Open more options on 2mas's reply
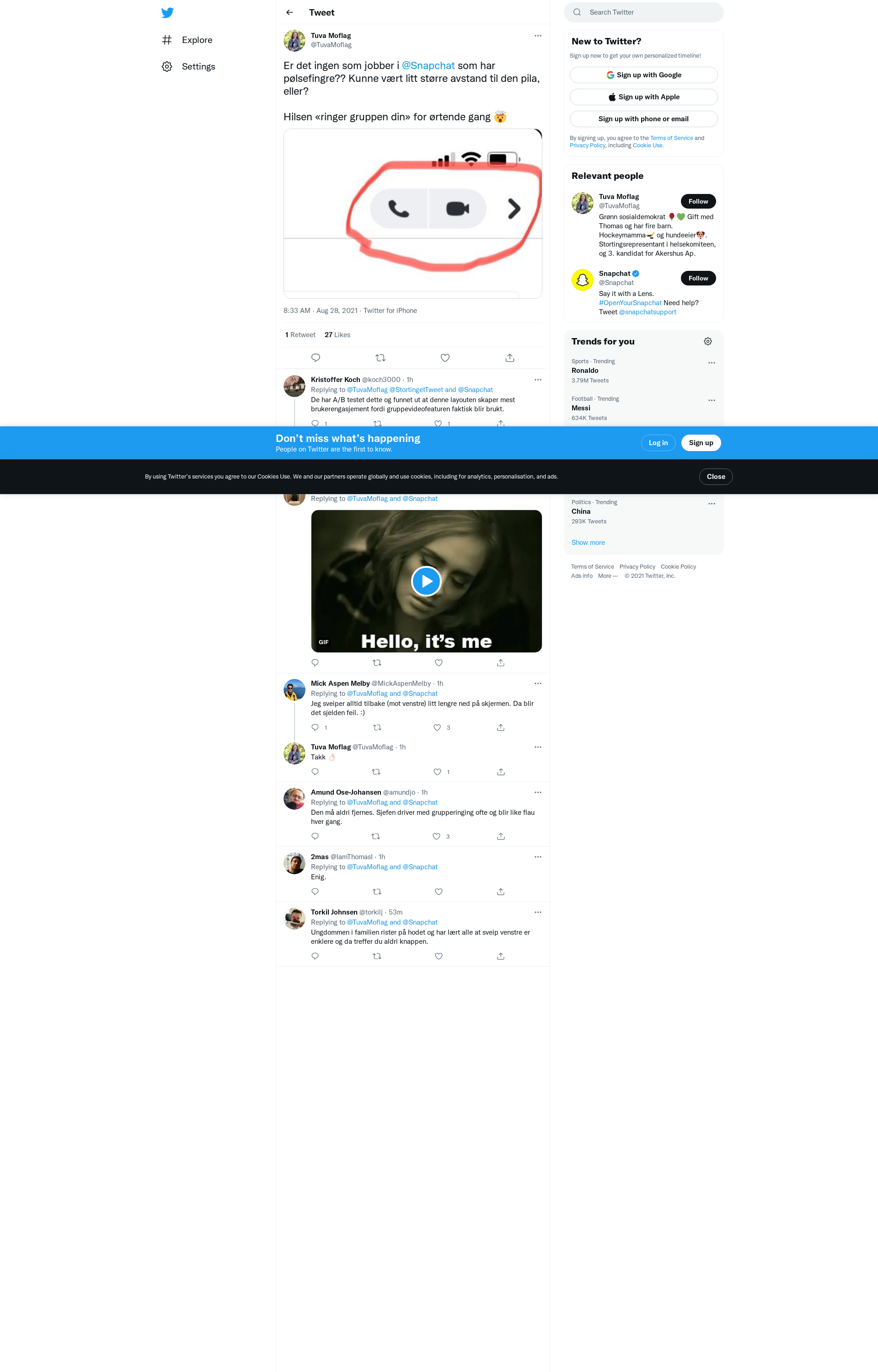Screen dimensions: 878x1372 pos(538,857)
